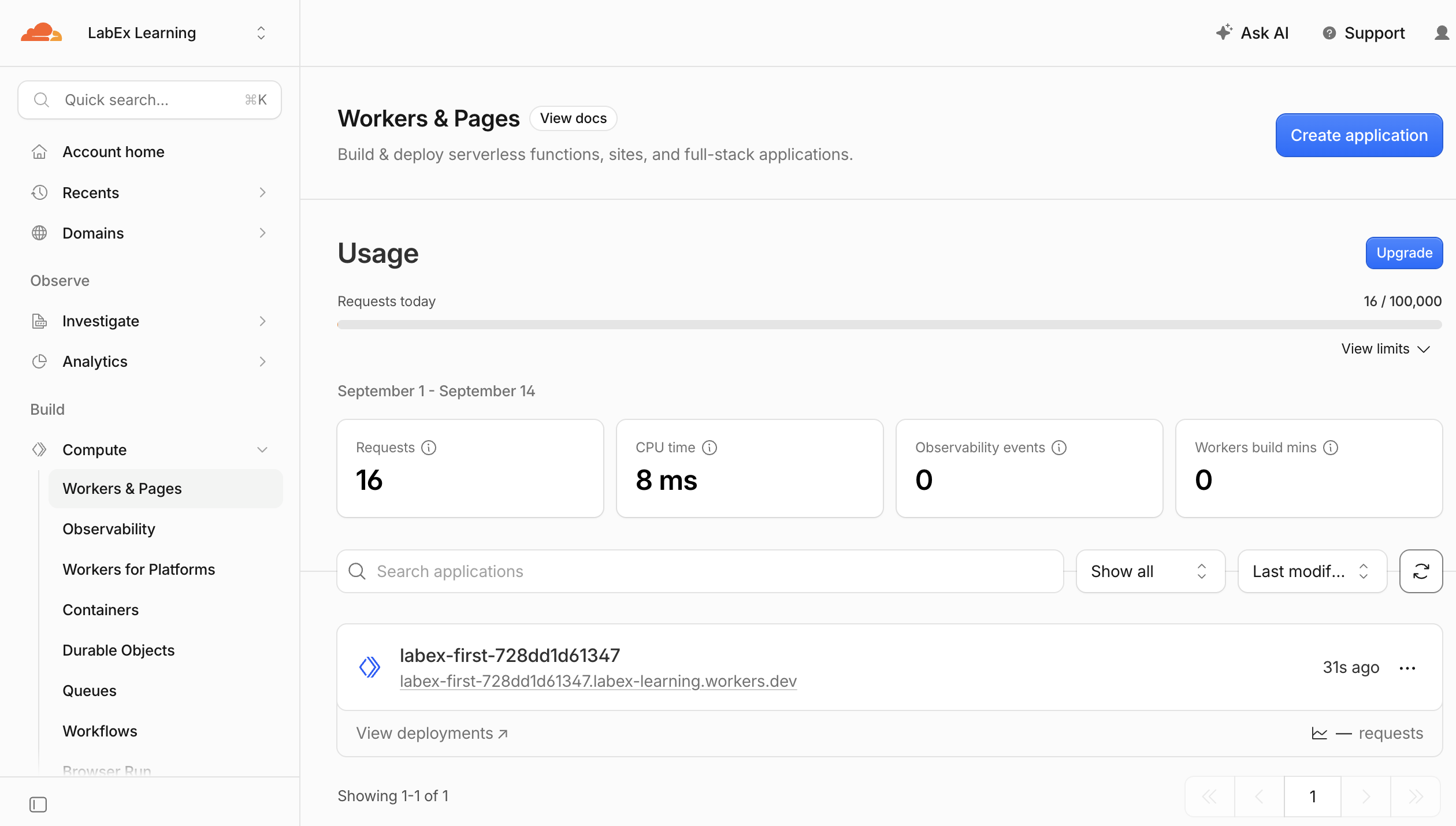Focus the Quick search field
Viewport: 1456px width, 826px height.
(150, 100)
